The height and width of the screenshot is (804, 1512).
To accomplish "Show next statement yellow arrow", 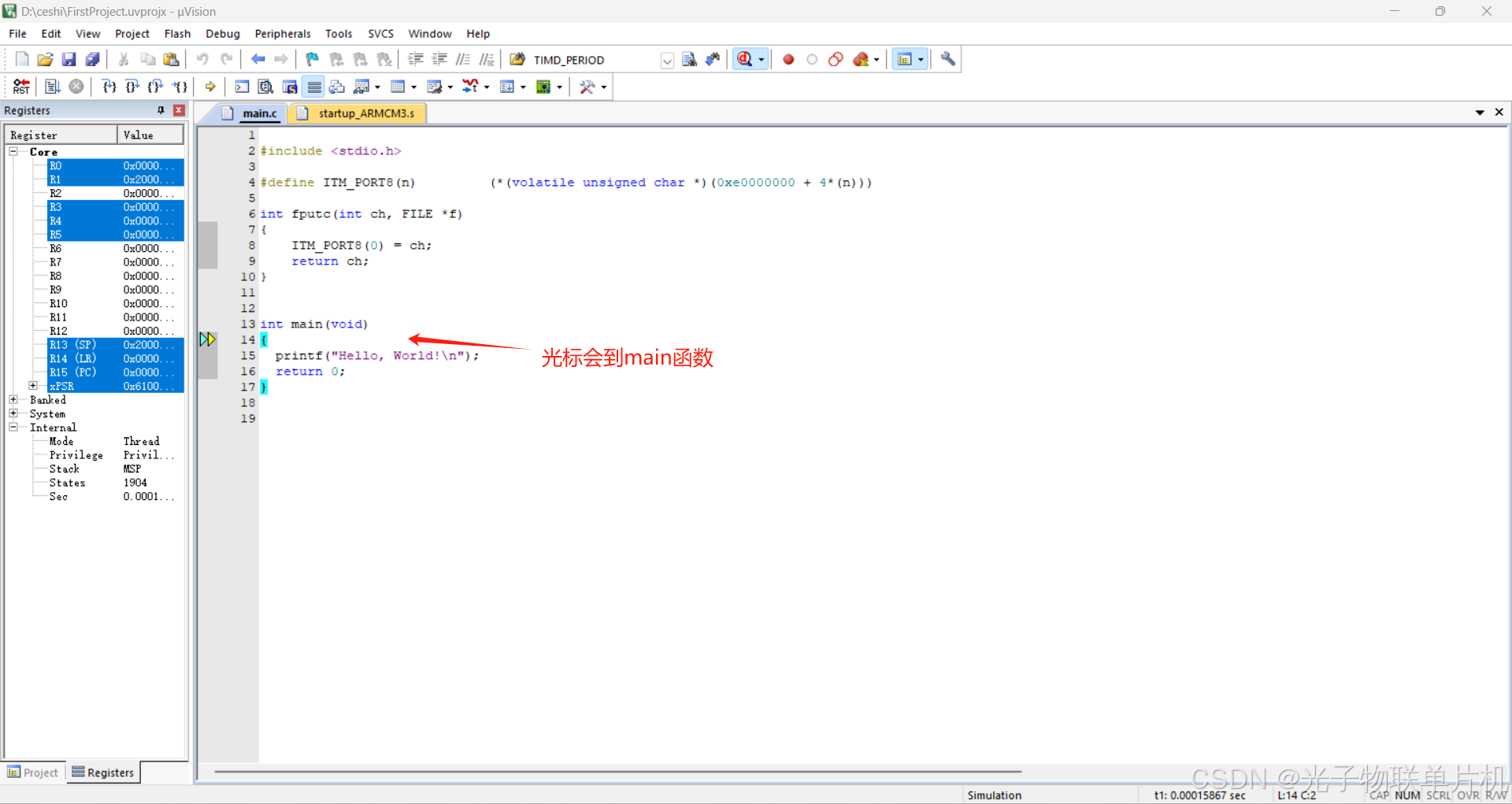I will (210, 87).
